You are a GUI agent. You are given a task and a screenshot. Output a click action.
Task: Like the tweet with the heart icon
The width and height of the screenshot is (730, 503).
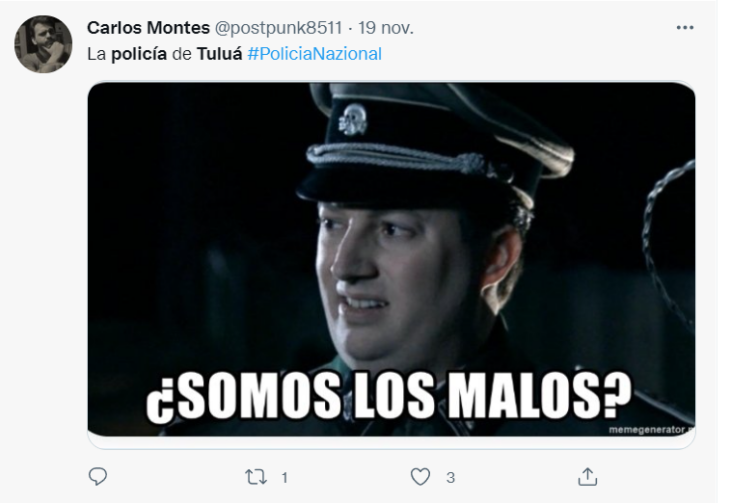pos(420,477)
